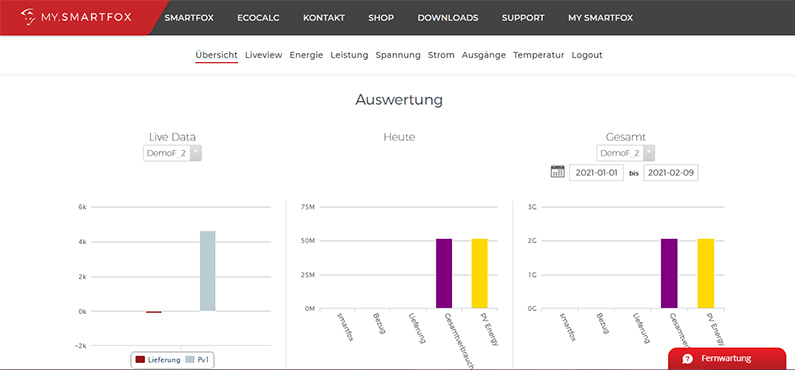
Task: Open the calendar date picker icon
Action: (558, 171)
